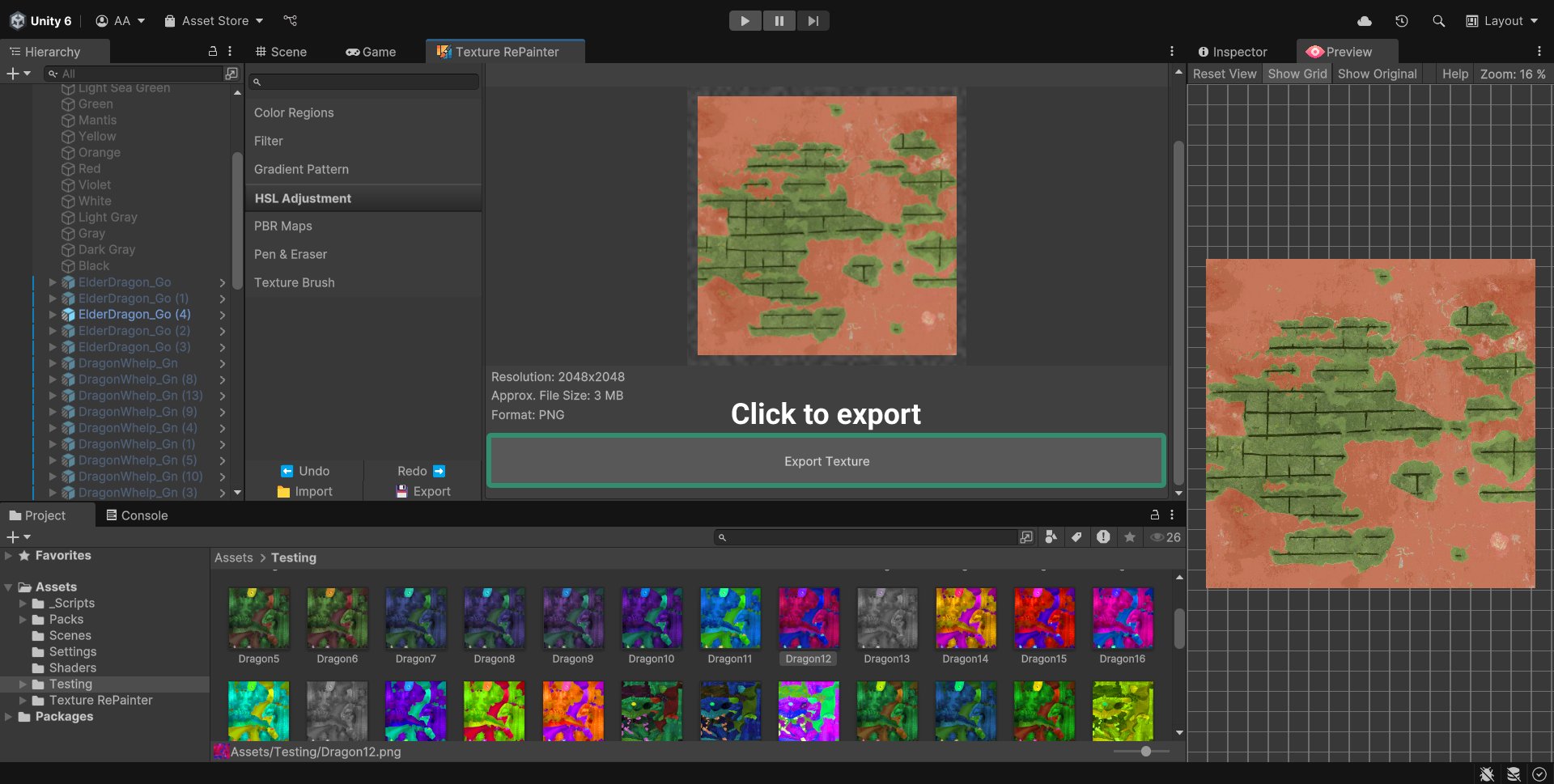Open the Undo History icon
Viewport: 1554px width, 784px height.
1402,21
